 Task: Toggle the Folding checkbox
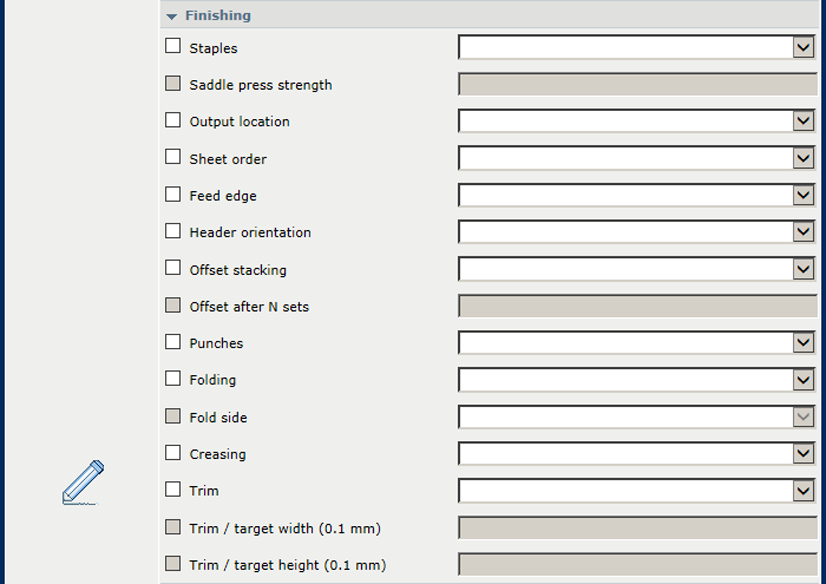pyautogui.click(x=173, y=379)
